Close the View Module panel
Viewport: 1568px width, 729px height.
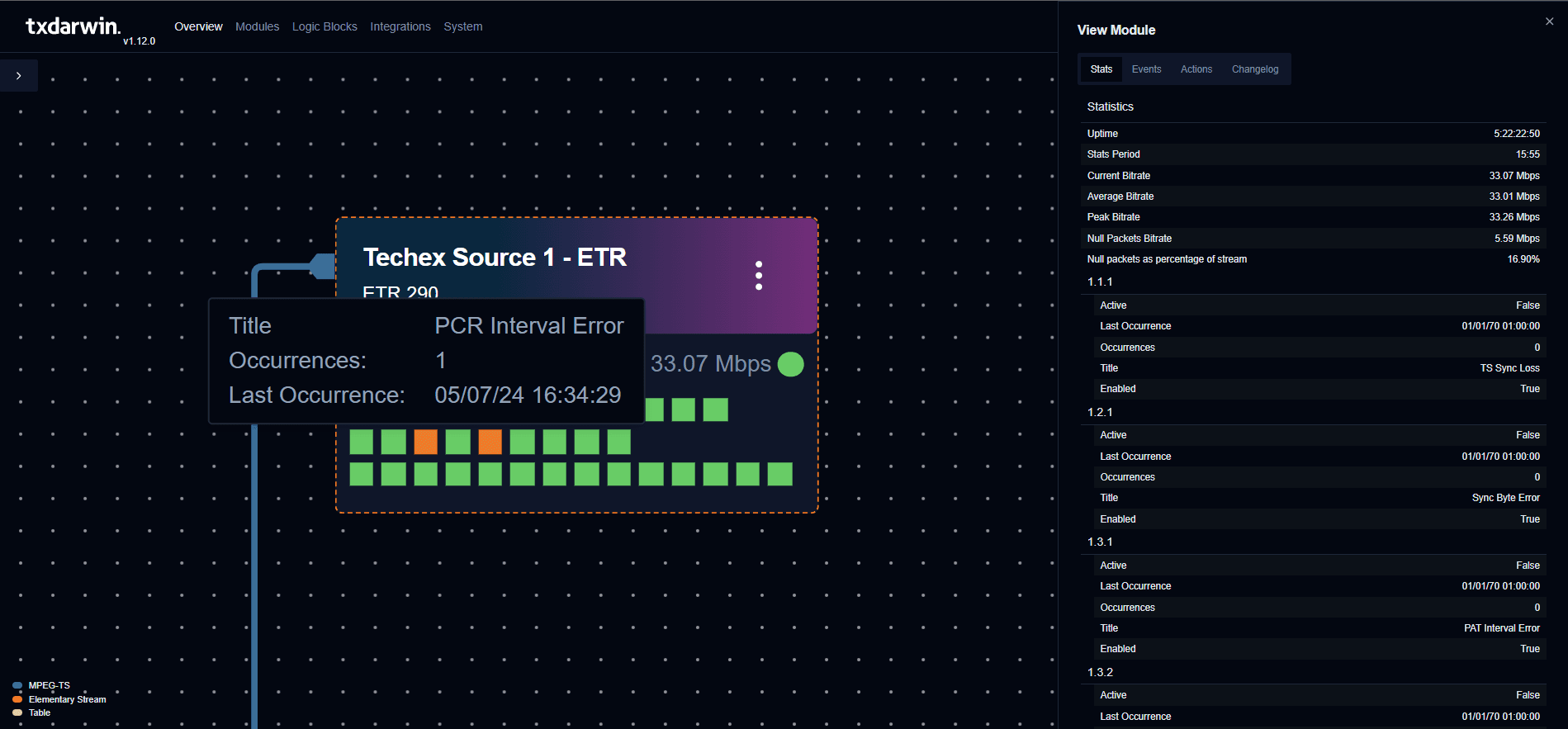[x=1549, y=21]
